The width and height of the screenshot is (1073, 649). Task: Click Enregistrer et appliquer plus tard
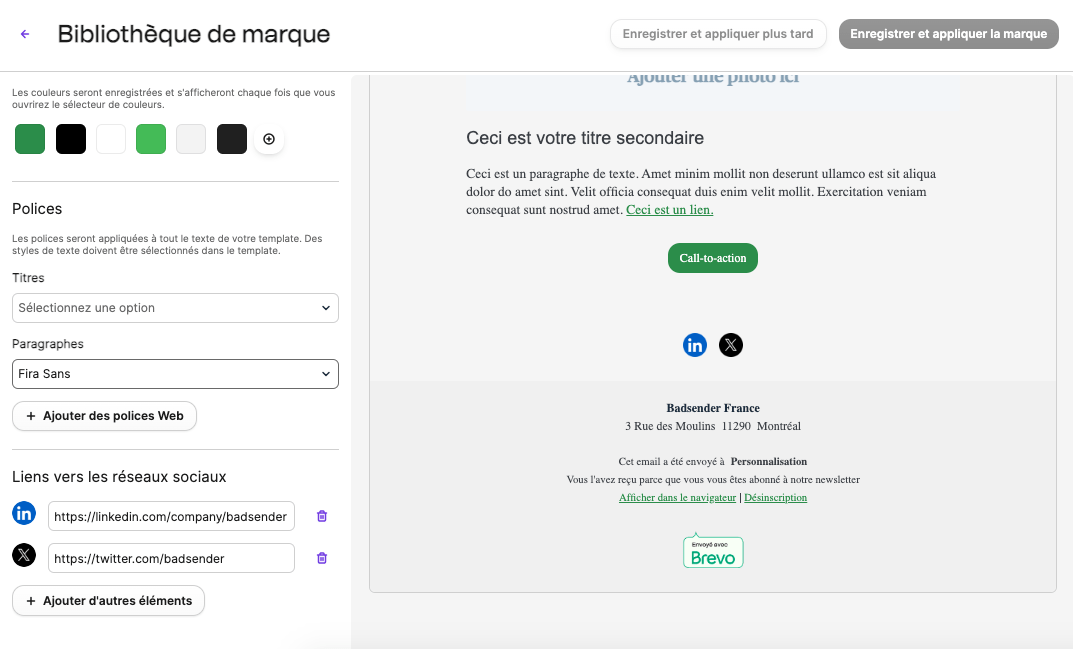tap(718, 34)
